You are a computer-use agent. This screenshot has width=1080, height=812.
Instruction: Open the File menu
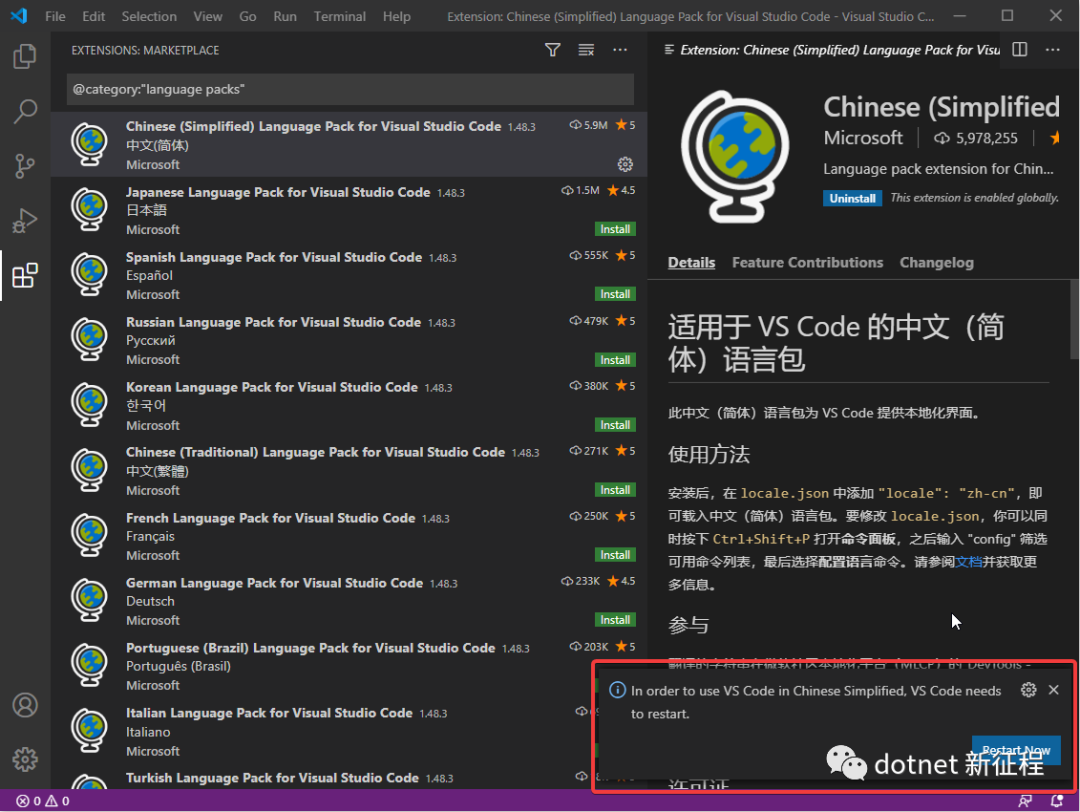[55, 17]
